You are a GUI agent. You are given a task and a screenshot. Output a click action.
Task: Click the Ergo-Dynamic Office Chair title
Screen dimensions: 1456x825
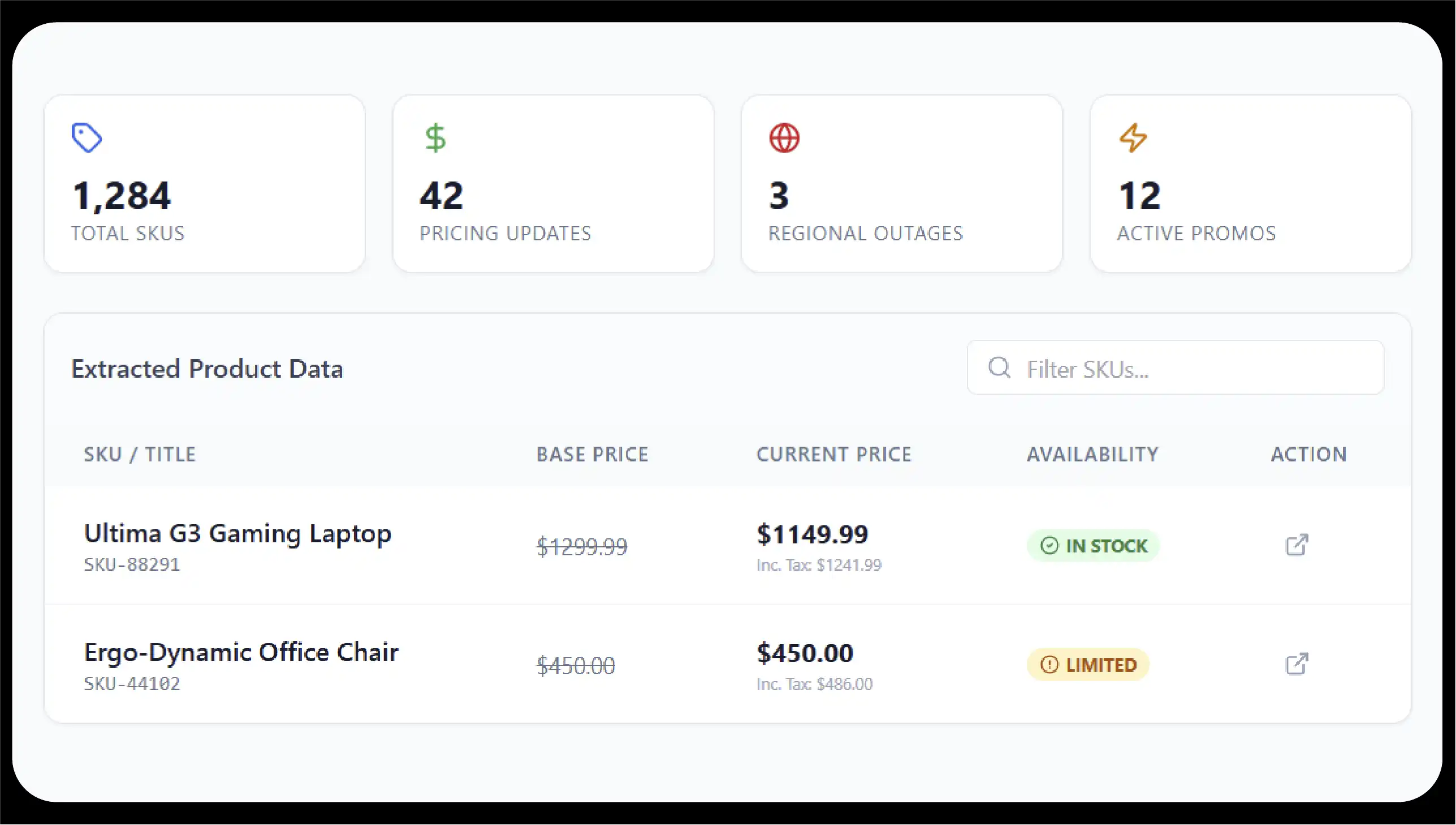241,653
